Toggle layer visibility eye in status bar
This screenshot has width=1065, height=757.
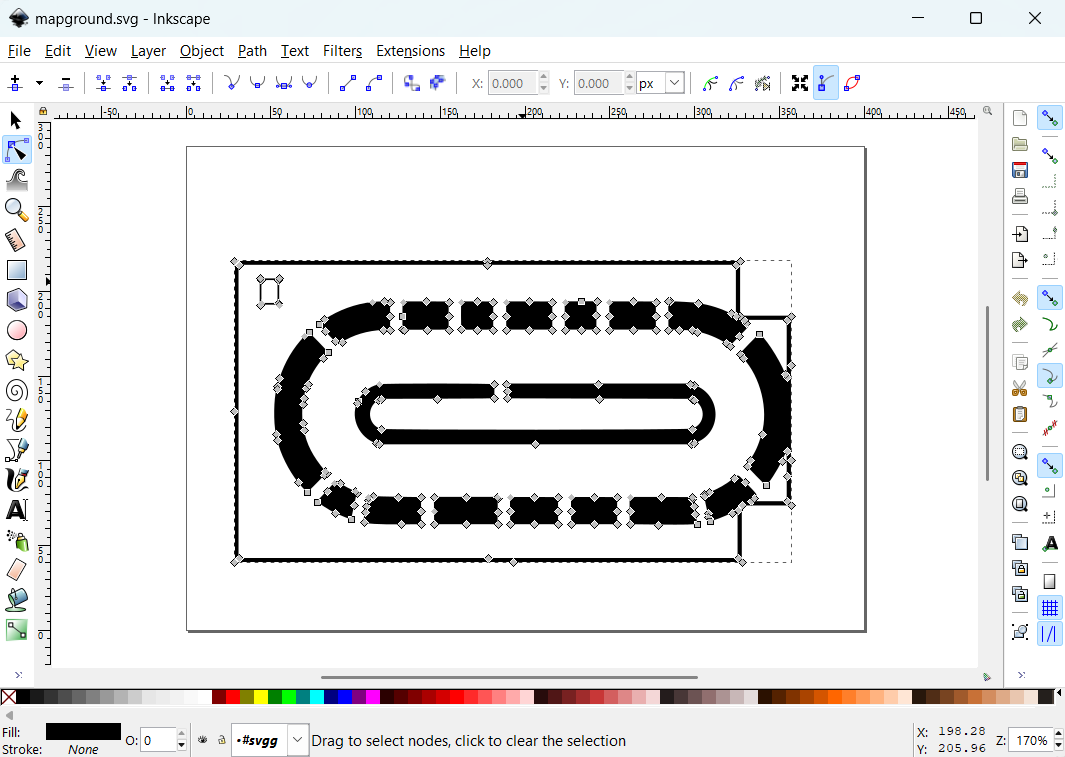coord(203,741)
